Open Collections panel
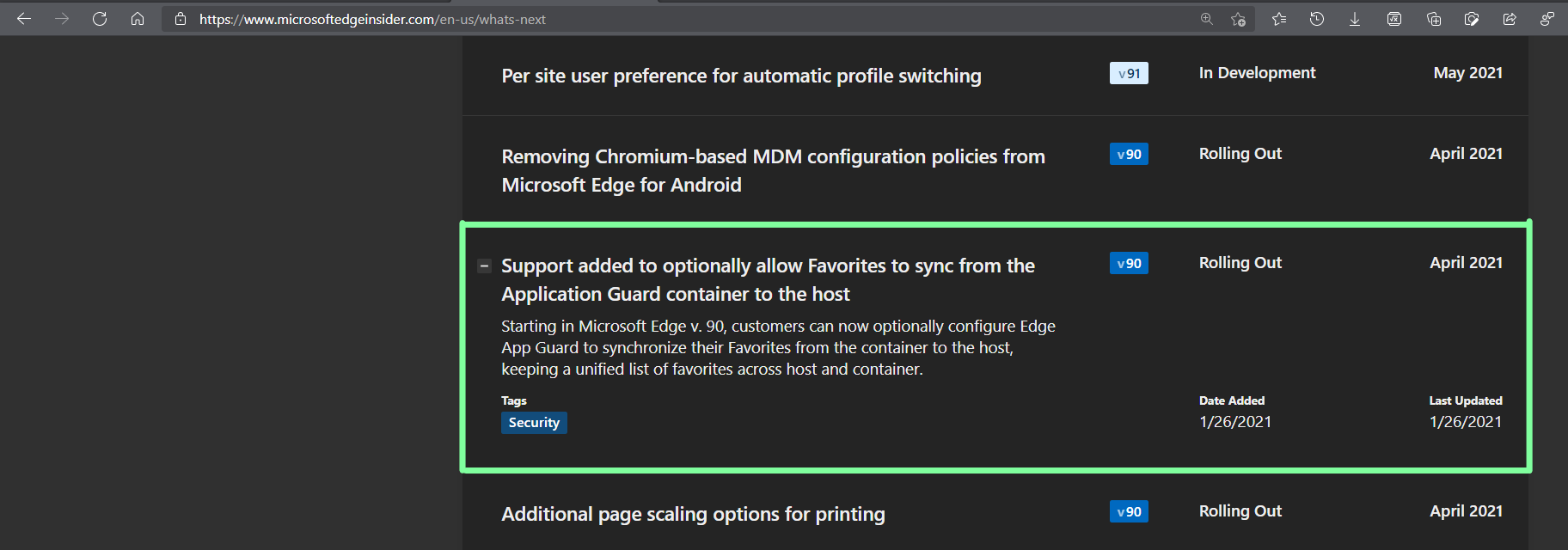Screen dimensions: 1568x550 click(x=1434, y=19)
